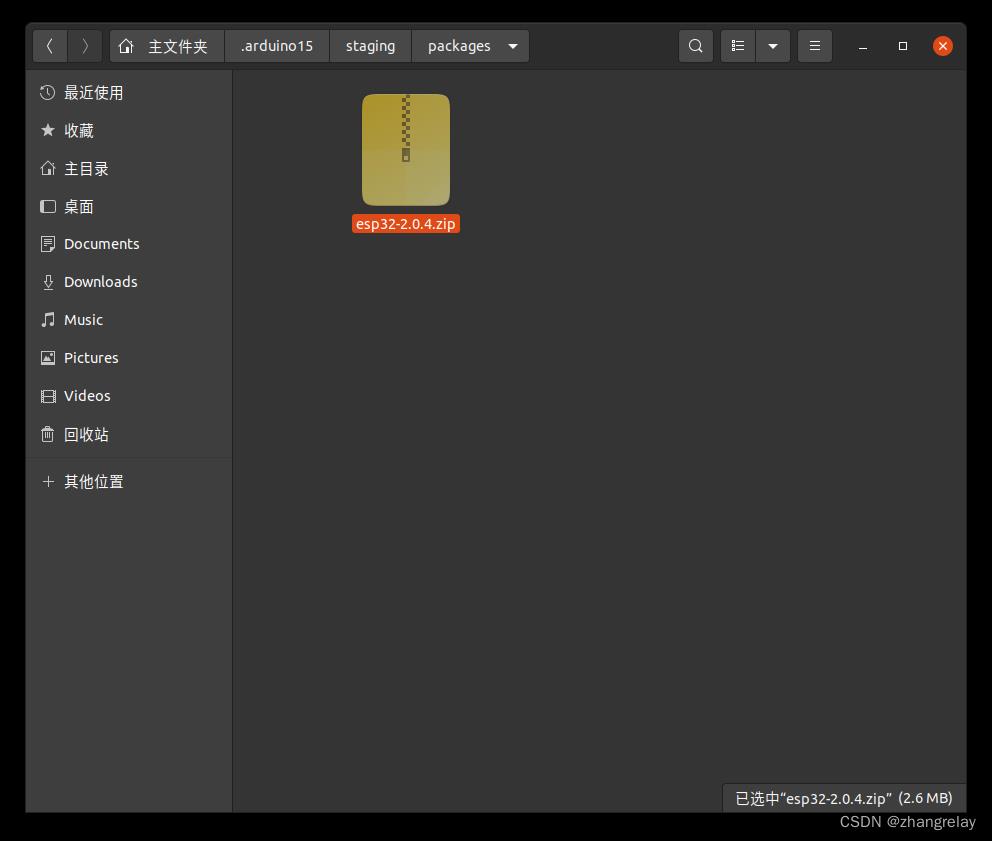Open 回收站 trash in sidebar
This screenshot has width=992, height=841.
129,434
